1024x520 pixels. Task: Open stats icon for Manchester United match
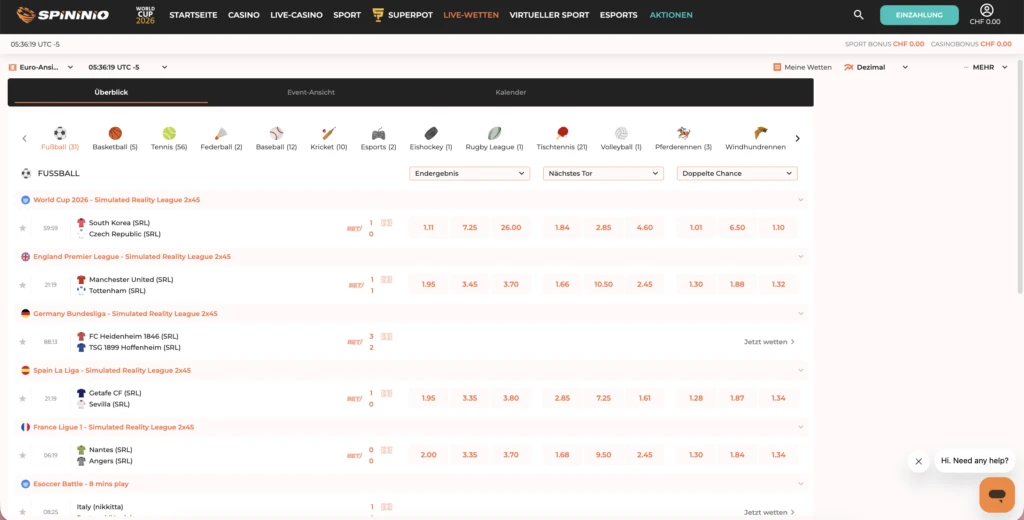point(386,280)
